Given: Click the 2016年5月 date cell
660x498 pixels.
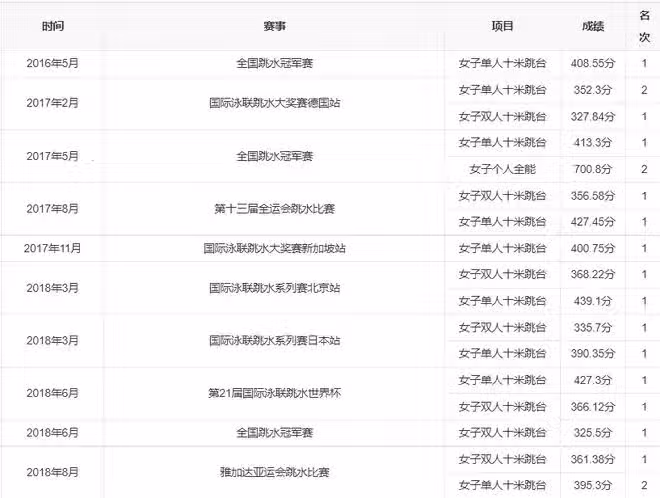Looking at the screenshot, I should 52,63.
